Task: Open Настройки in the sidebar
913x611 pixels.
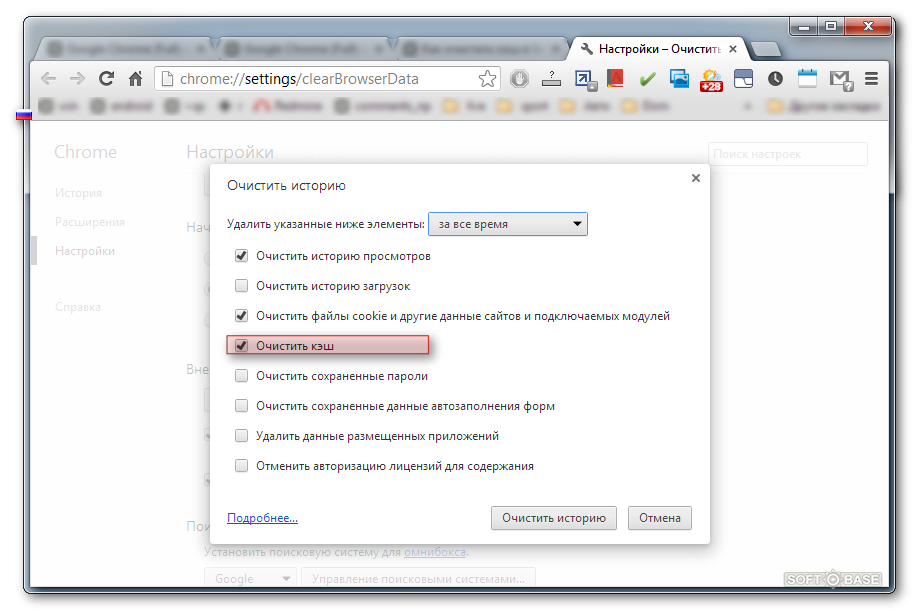Action: click(x=85, y=251)
